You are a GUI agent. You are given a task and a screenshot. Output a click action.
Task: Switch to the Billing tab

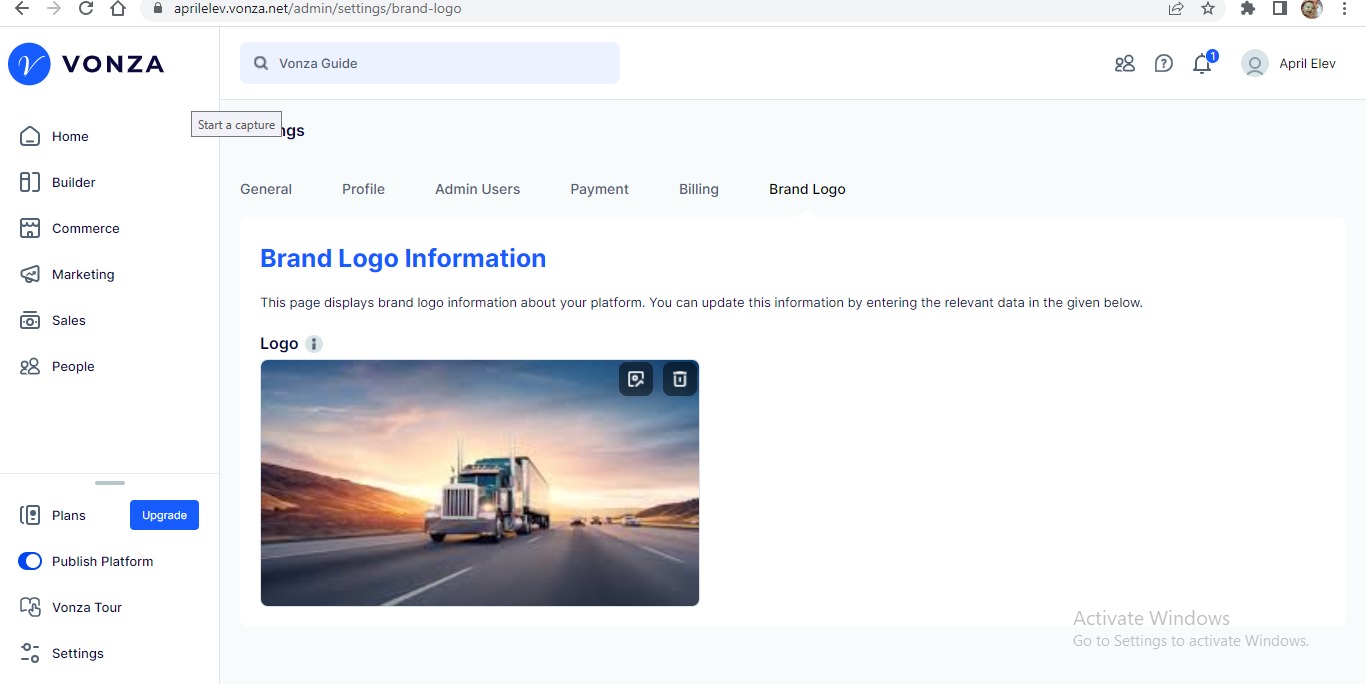click(698, 189)
